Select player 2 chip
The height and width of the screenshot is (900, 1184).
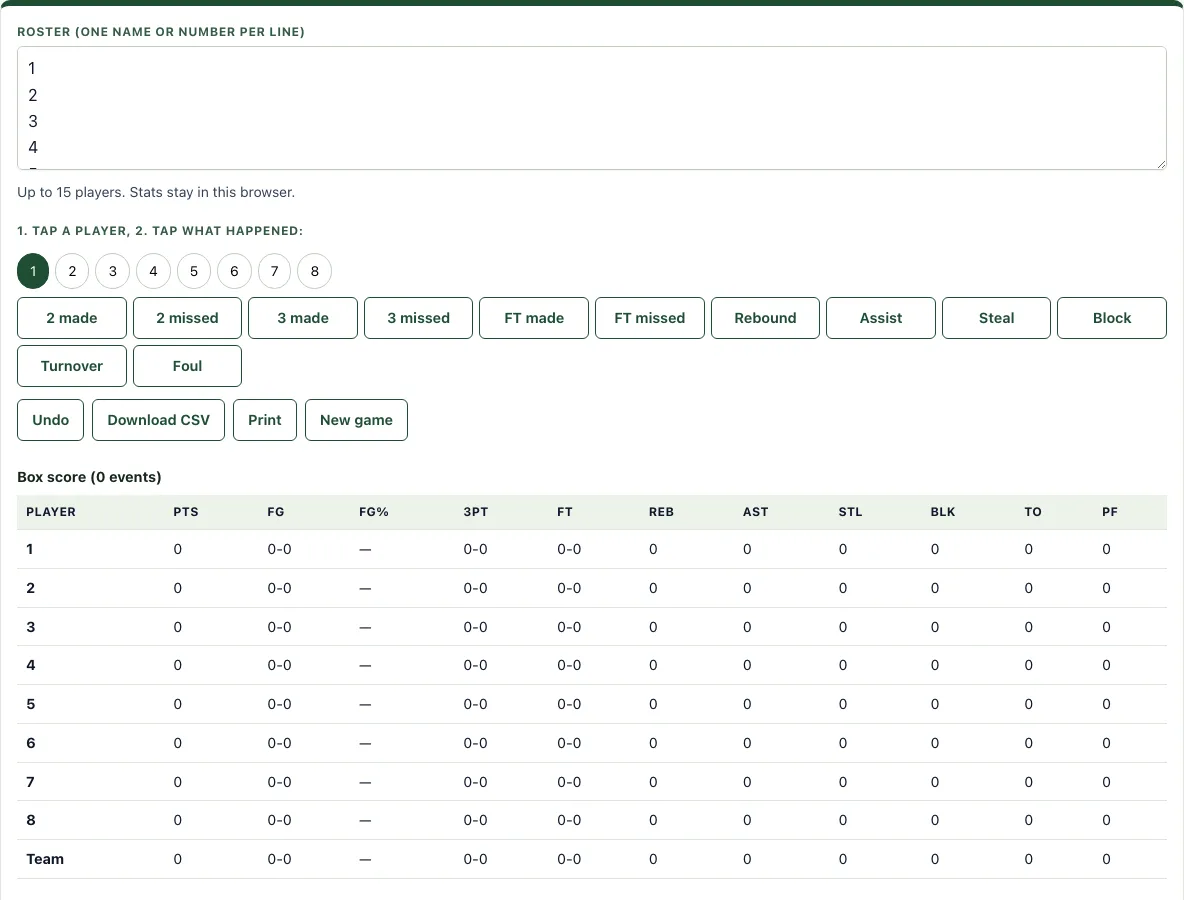(72, 271)
